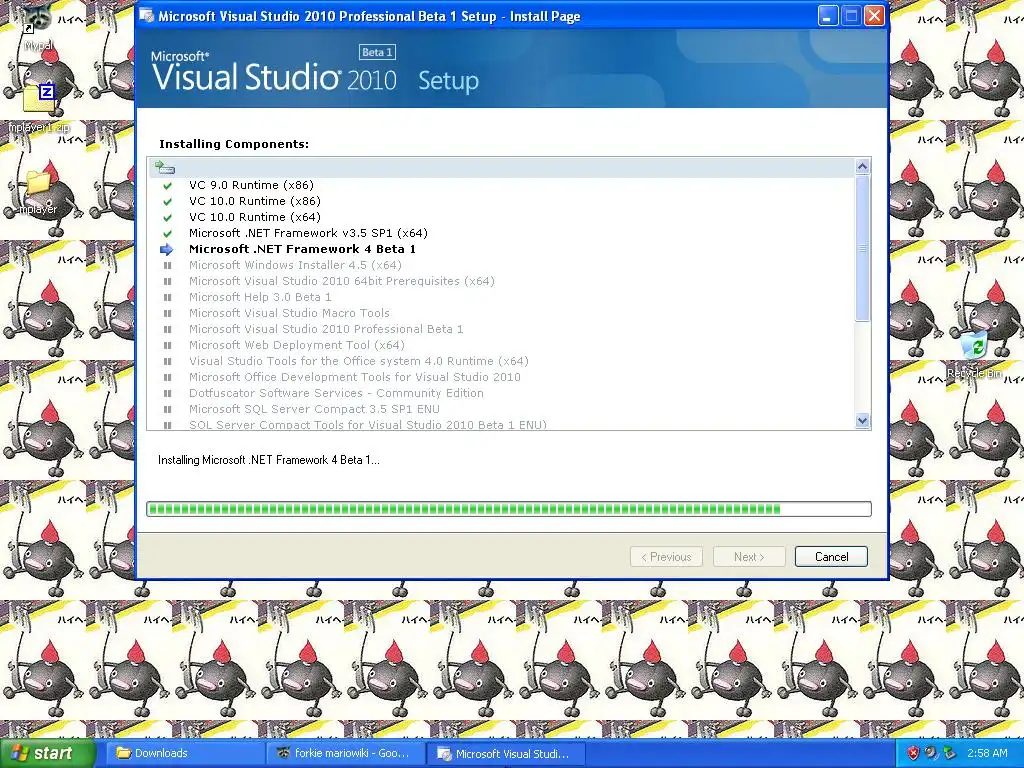Select the mplayer folder on desktop
The height and width of the screenshot is (768, 1024).
pos(38,193)
